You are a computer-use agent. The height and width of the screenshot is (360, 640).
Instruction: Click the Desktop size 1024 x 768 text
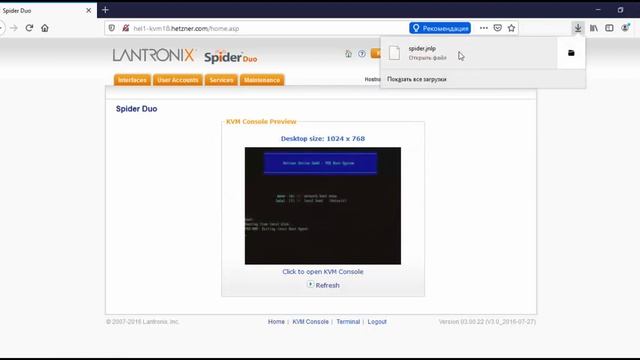click(x=323, y=139)
